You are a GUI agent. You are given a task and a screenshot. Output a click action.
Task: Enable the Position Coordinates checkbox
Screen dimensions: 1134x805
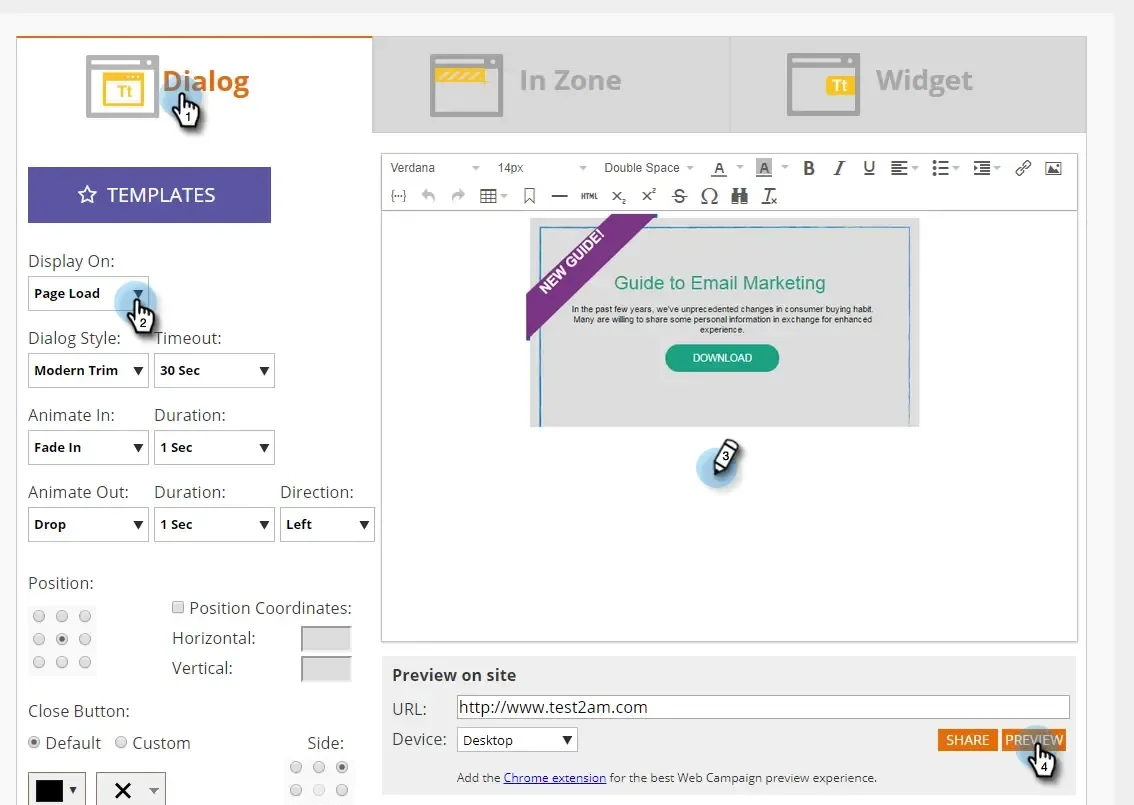pos(177,607)
